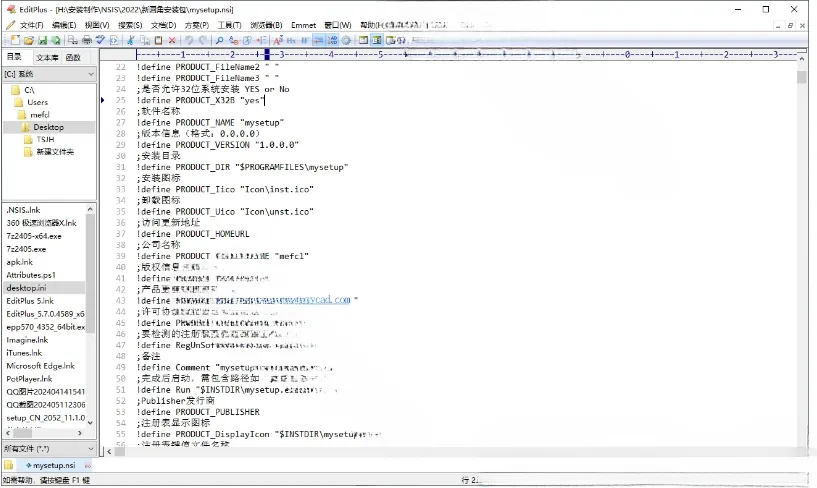Click the Browser Preview toolbar icon
The width and height of the screenshot is (817, 488).
tap(390, 40)
